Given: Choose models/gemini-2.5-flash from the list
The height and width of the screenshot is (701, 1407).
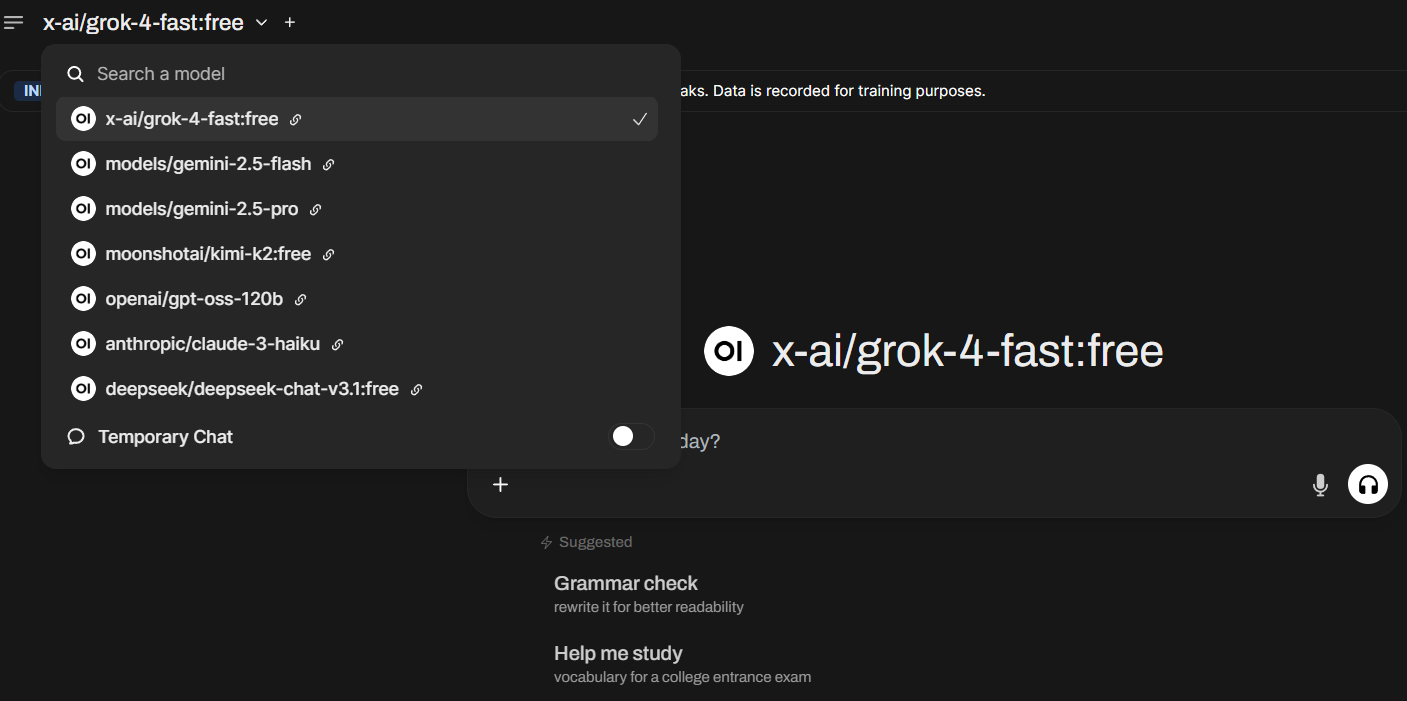Looking at the screenshot, I should [357, 164].
